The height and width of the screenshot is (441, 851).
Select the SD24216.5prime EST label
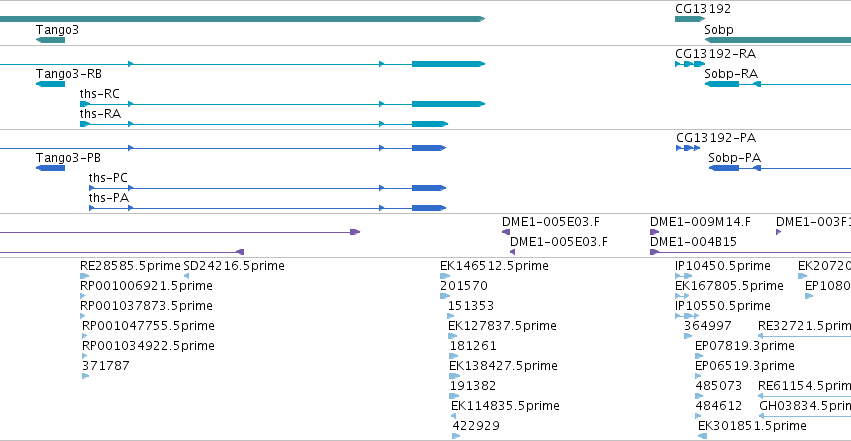click(234, 266)
